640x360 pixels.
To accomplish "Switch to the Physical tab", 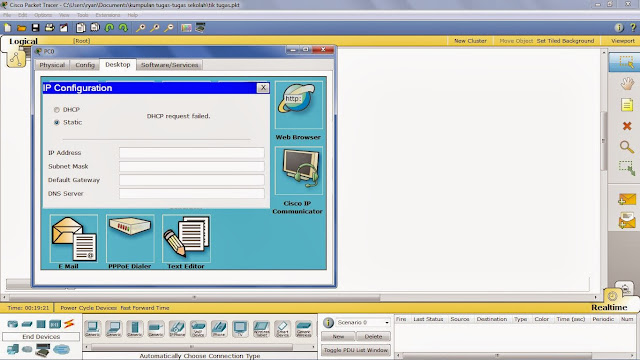I will [52, 65].
